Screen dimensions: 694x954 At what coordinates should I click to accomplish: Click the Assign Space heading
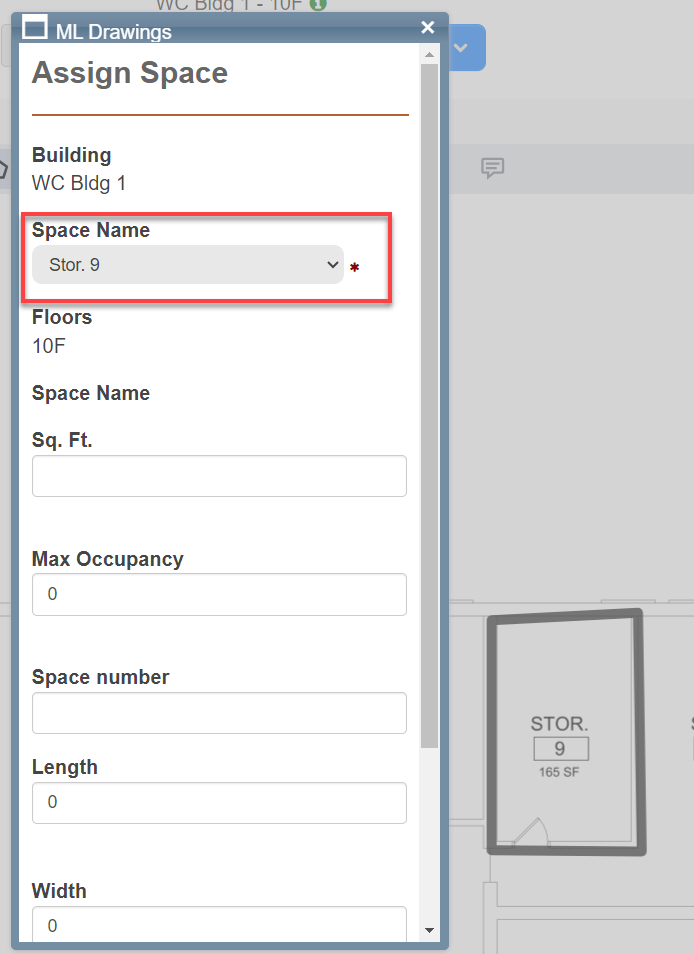129,72
